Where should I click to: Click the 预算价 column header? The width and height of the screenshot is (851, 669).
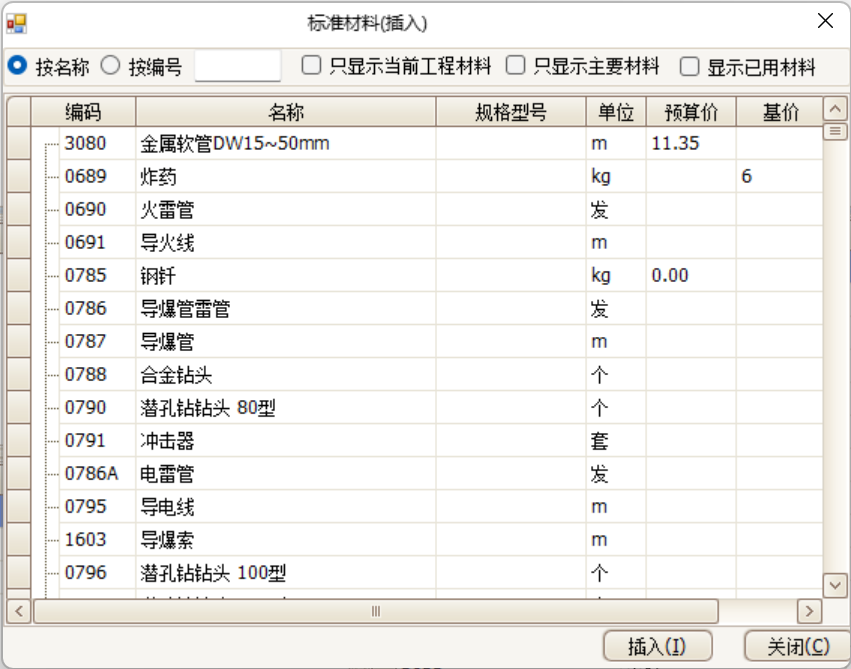point(691,112)
